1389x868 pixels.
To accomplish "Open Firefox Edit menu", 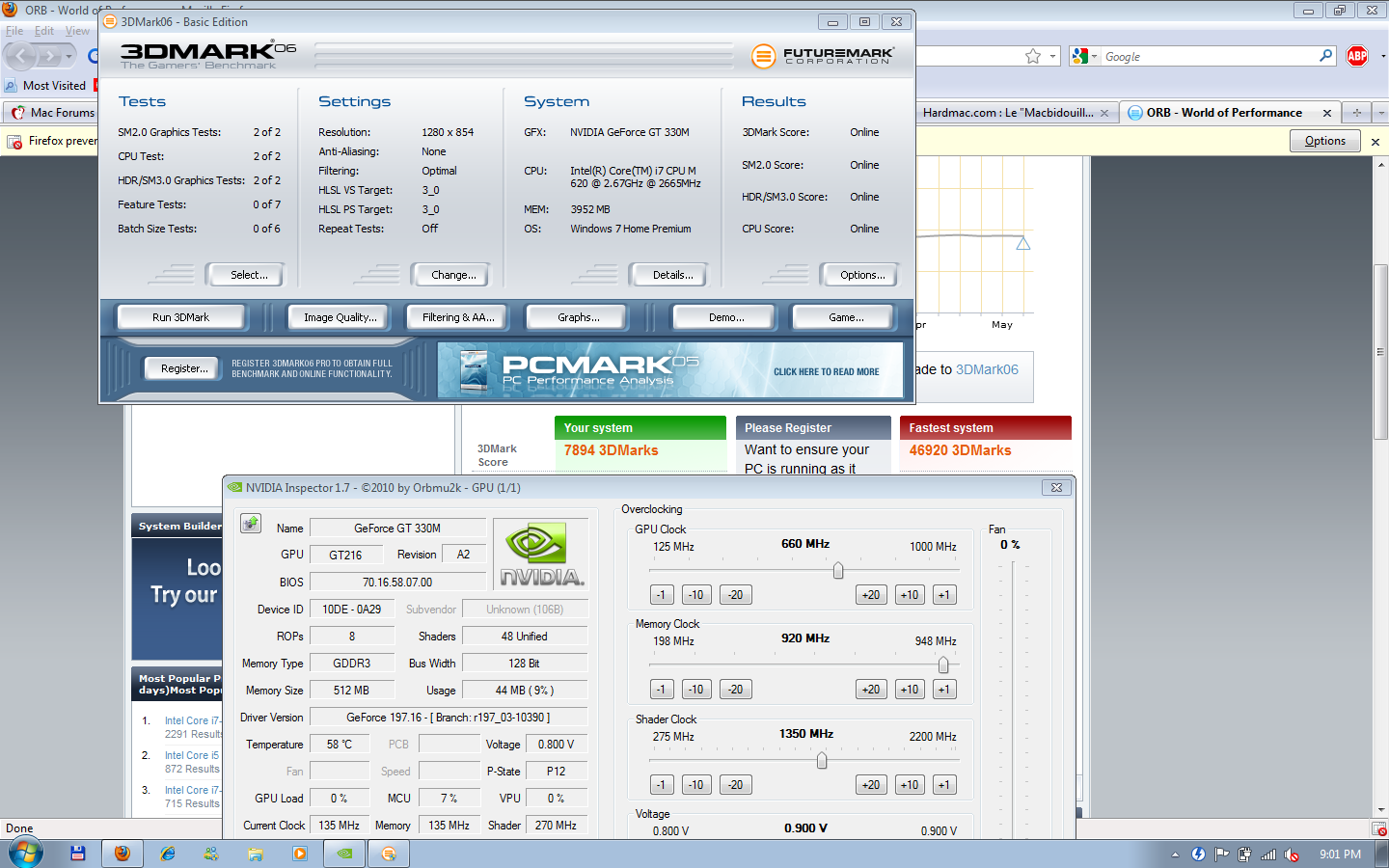I will [44, 31].
